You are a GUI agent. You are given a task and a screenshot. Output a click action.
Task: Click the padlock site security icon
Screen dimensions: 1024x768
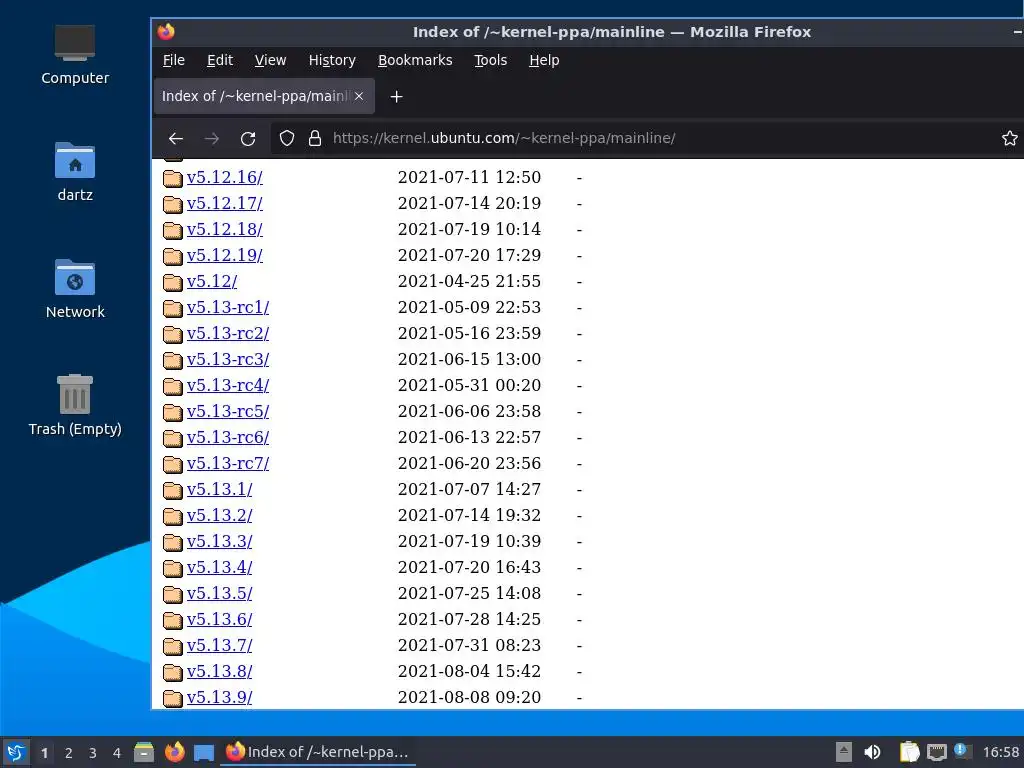pyautogui.click(x=315, y=138)
